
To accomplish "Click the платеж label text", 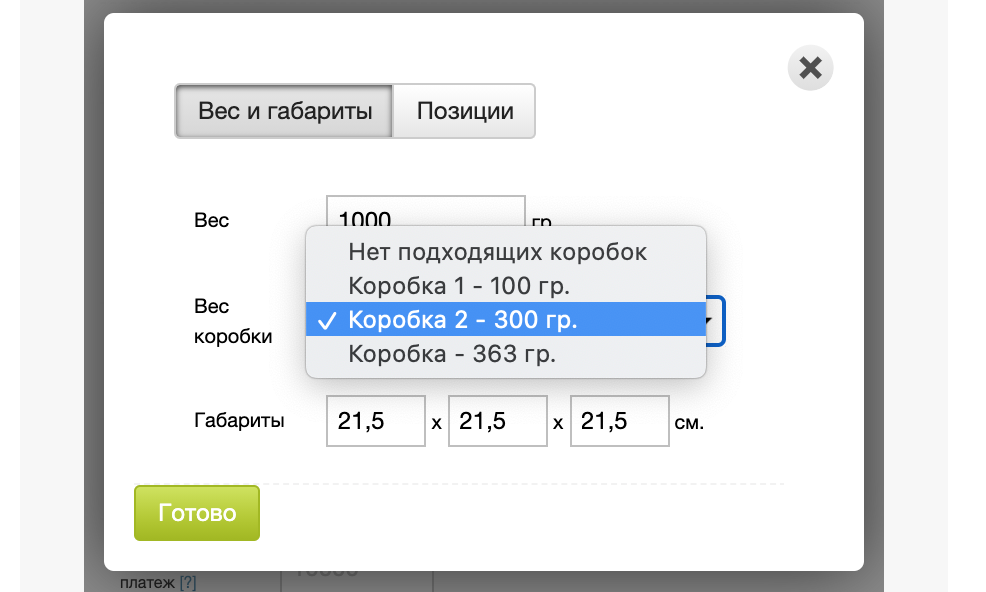I will (146, 582).
